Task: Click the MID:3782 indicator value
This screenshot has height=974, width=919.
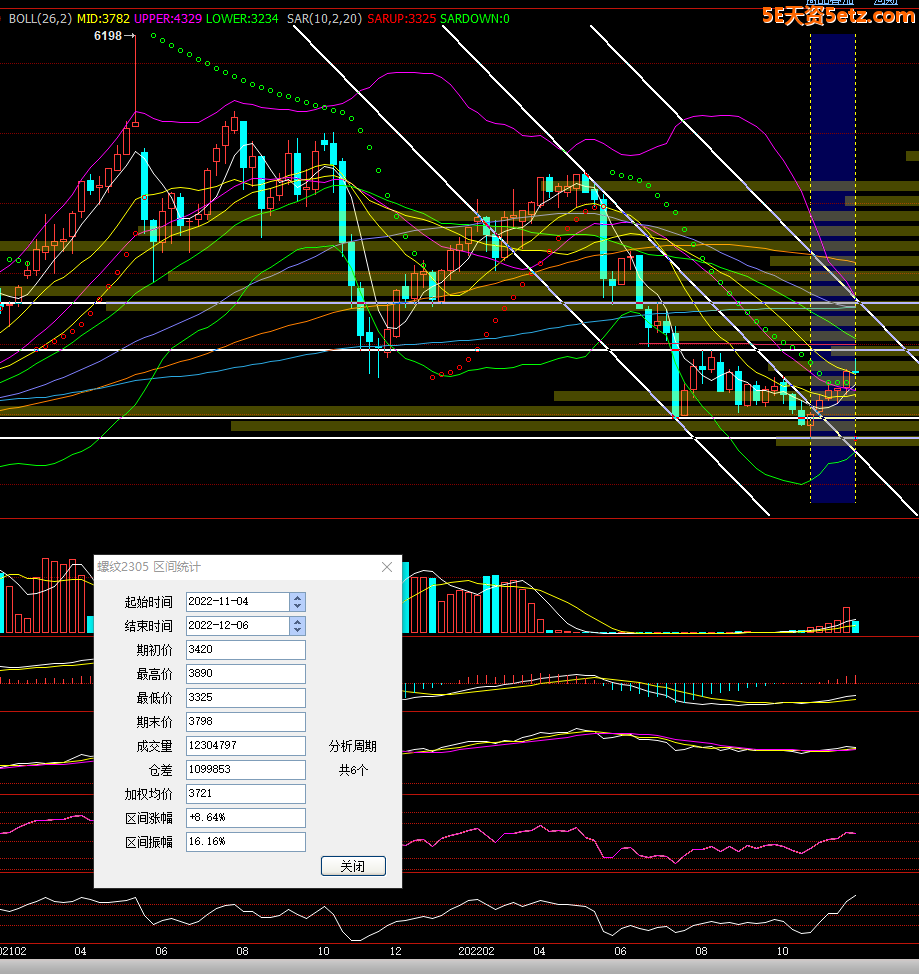Action: [103, 19]
